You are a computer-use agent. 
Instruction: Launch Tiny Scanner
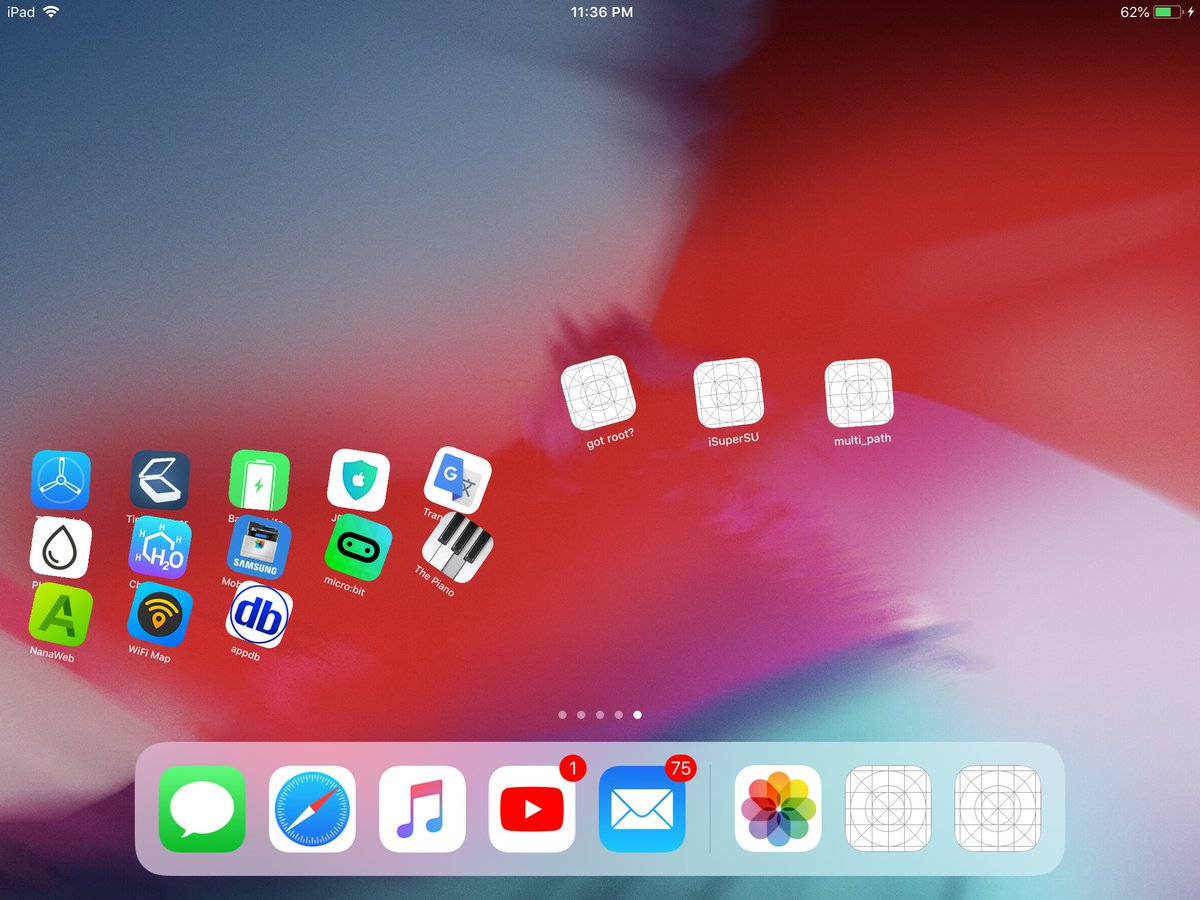click(x=160, y=480)
